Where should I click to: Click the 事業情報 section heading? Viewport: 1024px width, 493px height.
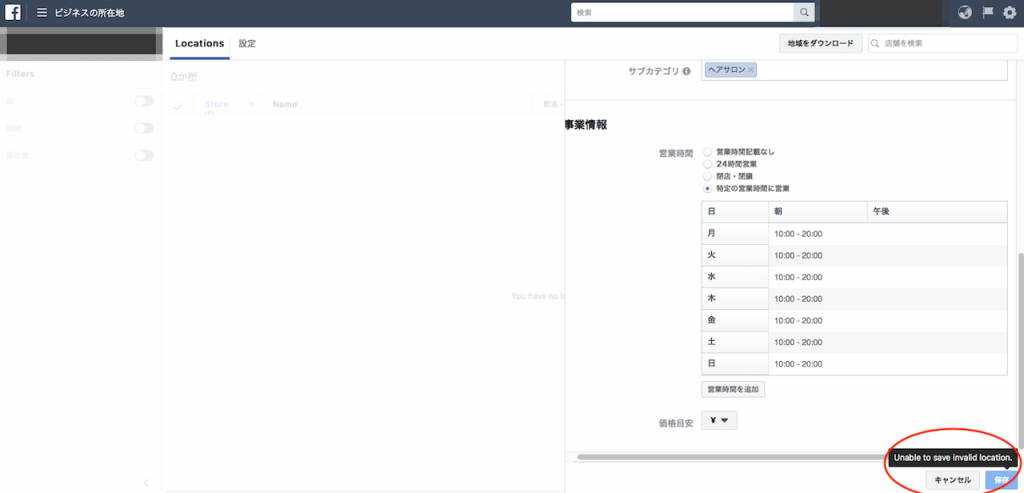point(586,125)
